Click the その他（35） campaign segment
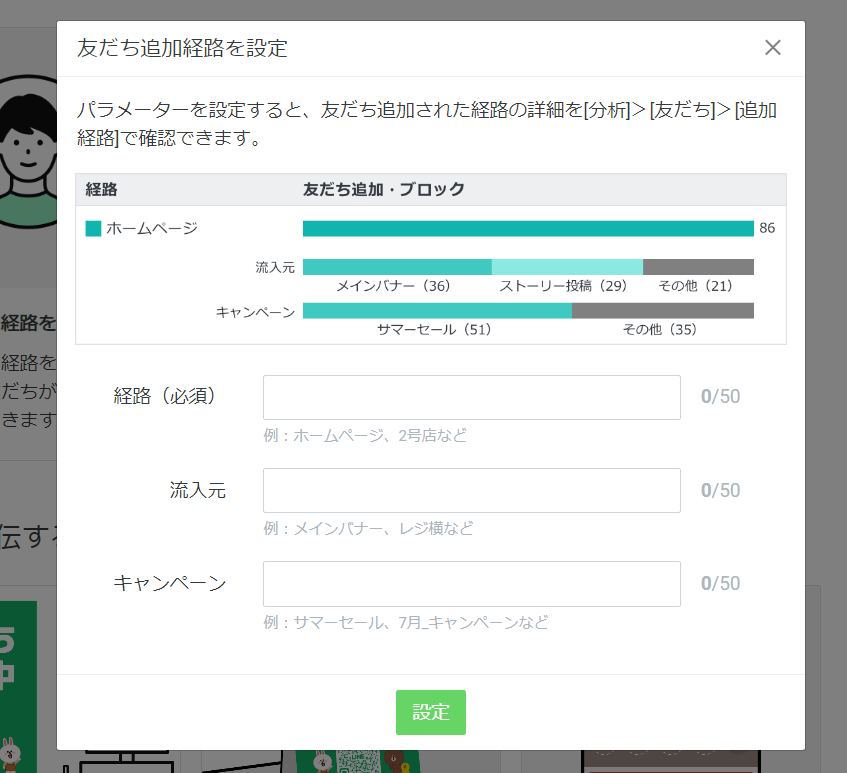 [662, 311]
